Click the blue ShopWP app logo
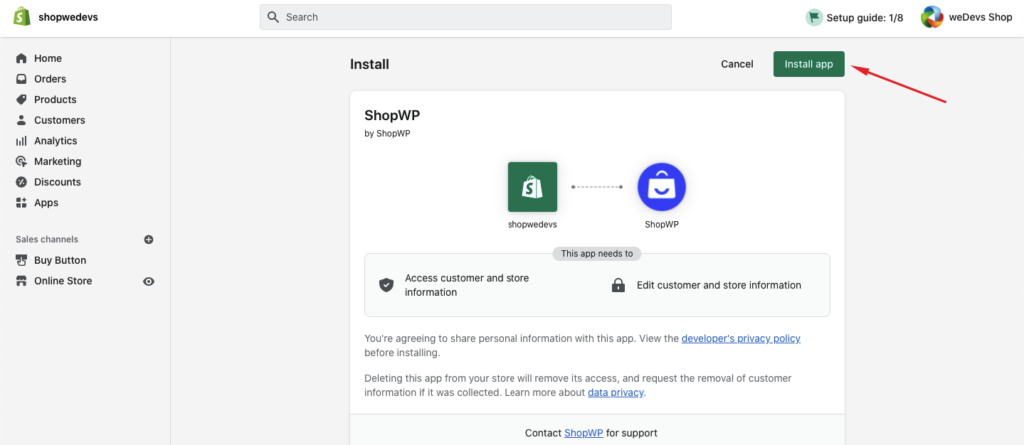Image resolution: width=1024 pixels, height=445 pixels. [x=662, y=187]
